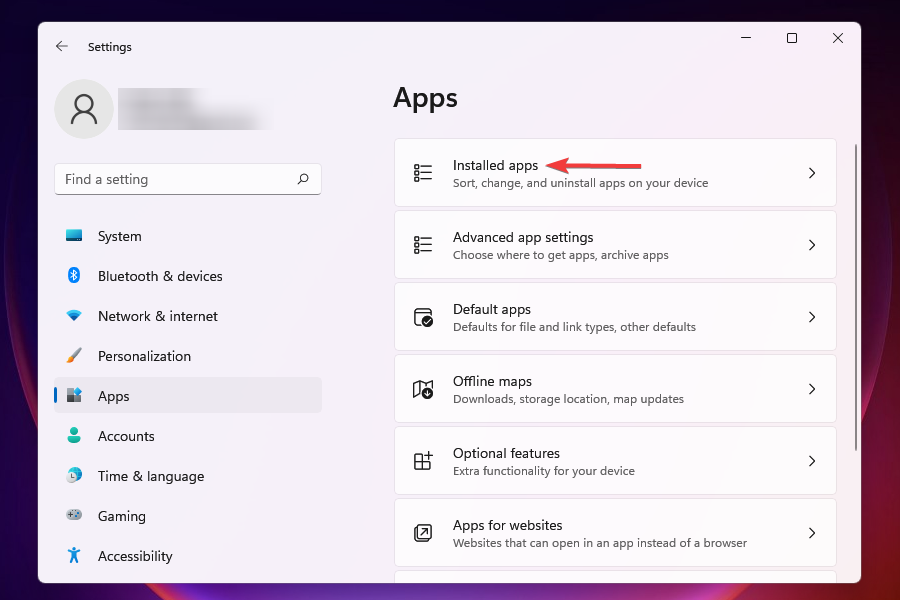Viewport: 900px width, 600px height.
Task: Click the Bluetooth icon in sidebar
Action: click(74, 276)
